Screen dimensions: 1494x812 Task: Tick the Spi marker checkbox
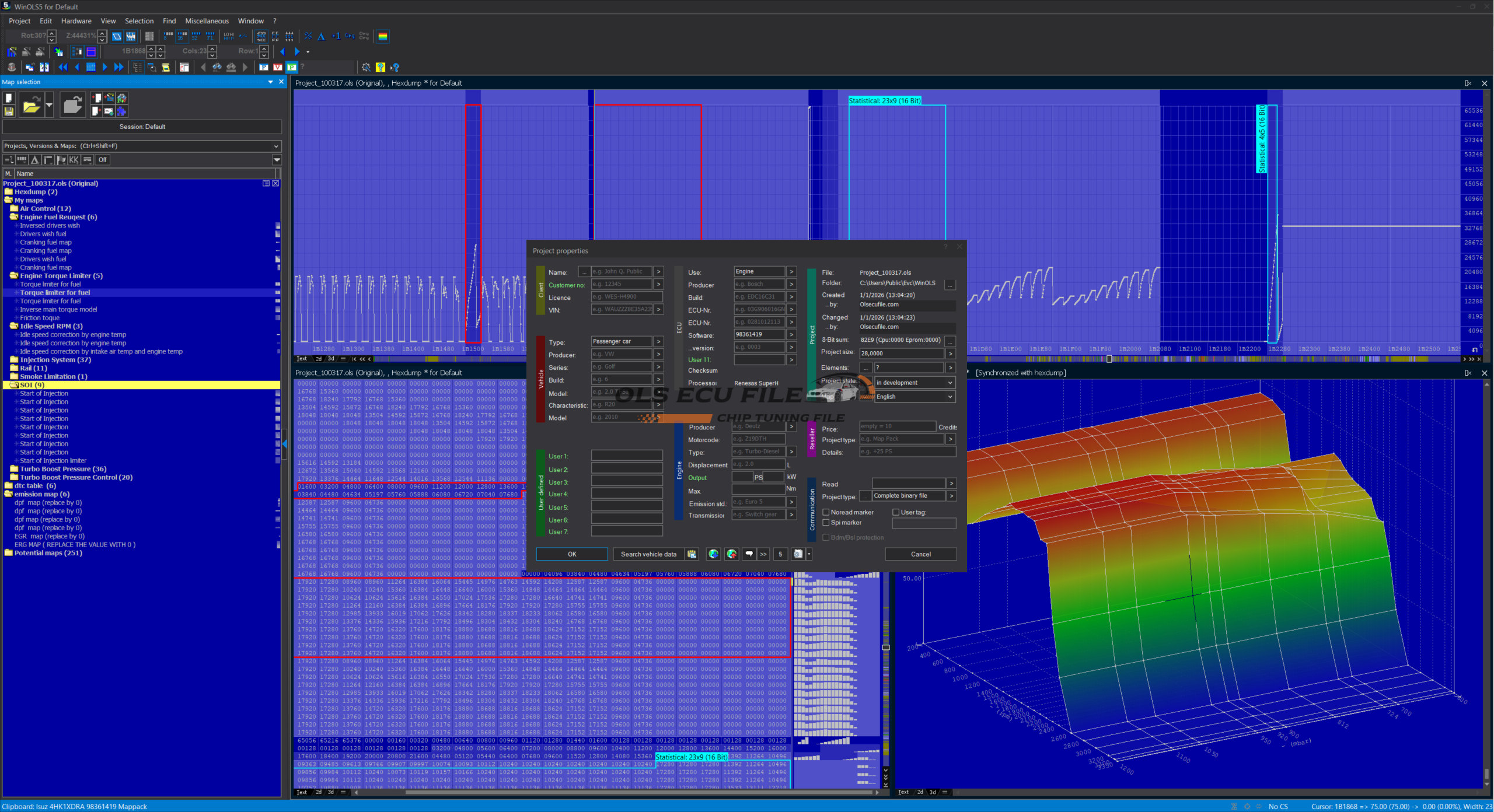(x=826, y=523)
